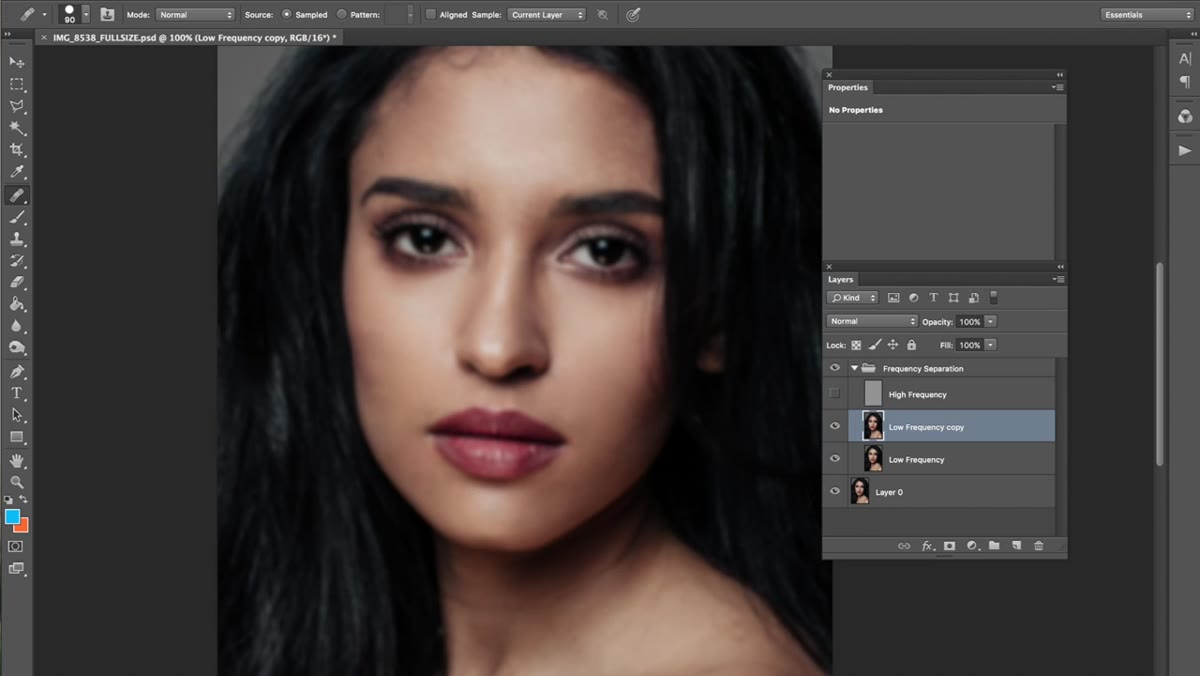Delete layer with trash icon
The image size is (1200, 676).
(x=1038, y=546)
